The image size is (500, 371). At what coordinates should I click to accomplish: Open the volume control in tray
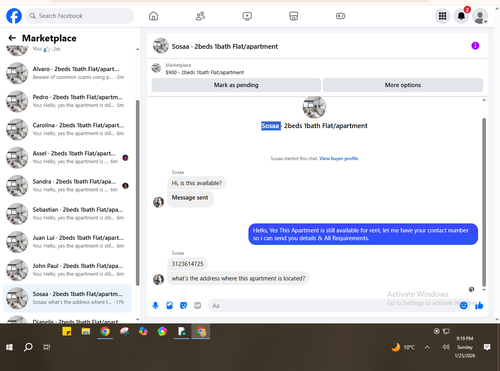click(446, 347)
